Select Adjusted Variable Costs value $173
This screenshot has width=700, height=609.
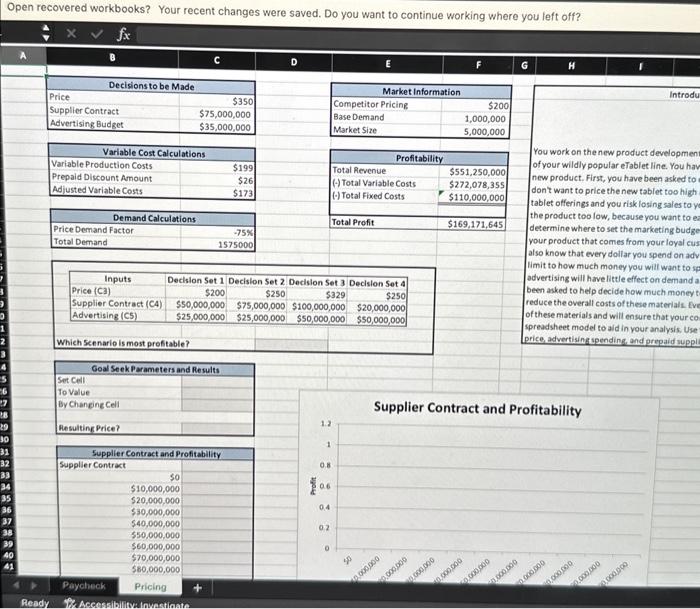(218, 193)
